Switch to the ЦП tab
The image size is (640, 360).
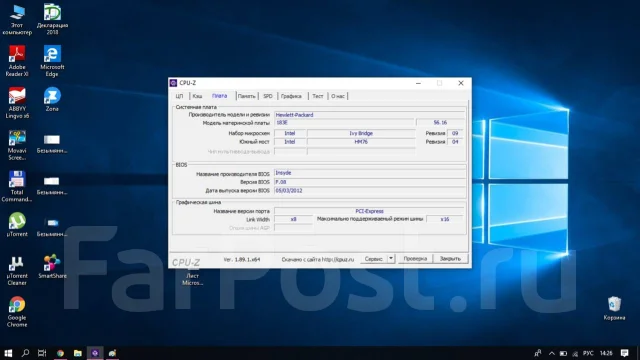[x=179, y=96]
